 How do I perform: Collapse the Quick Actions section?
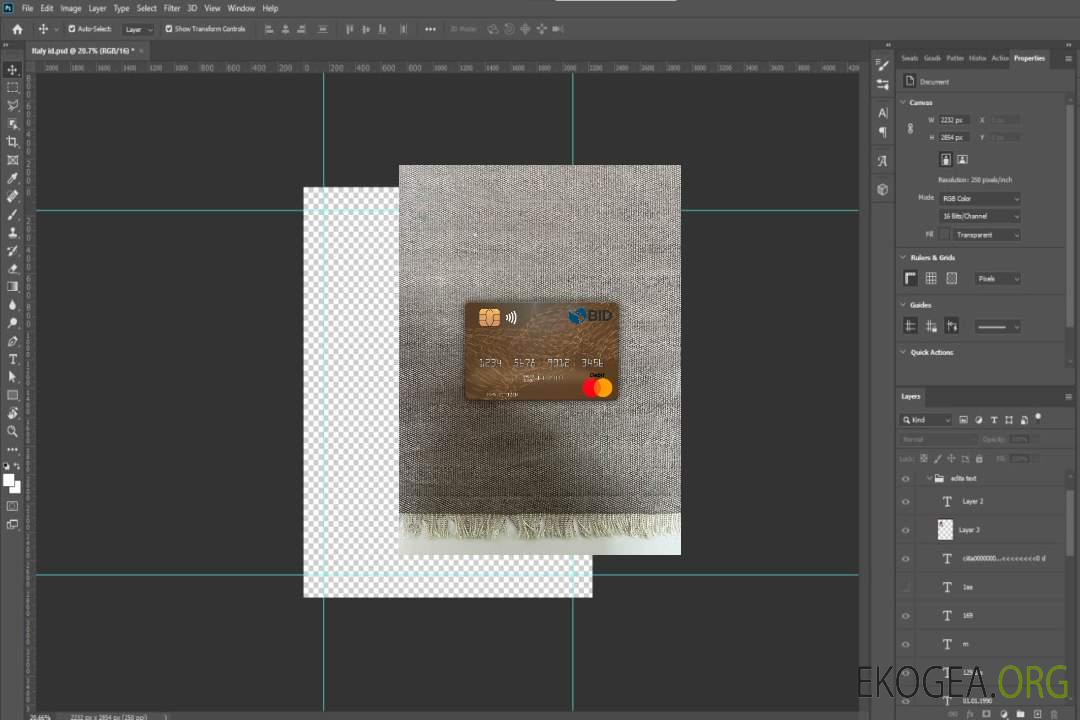tap(903, 352)
